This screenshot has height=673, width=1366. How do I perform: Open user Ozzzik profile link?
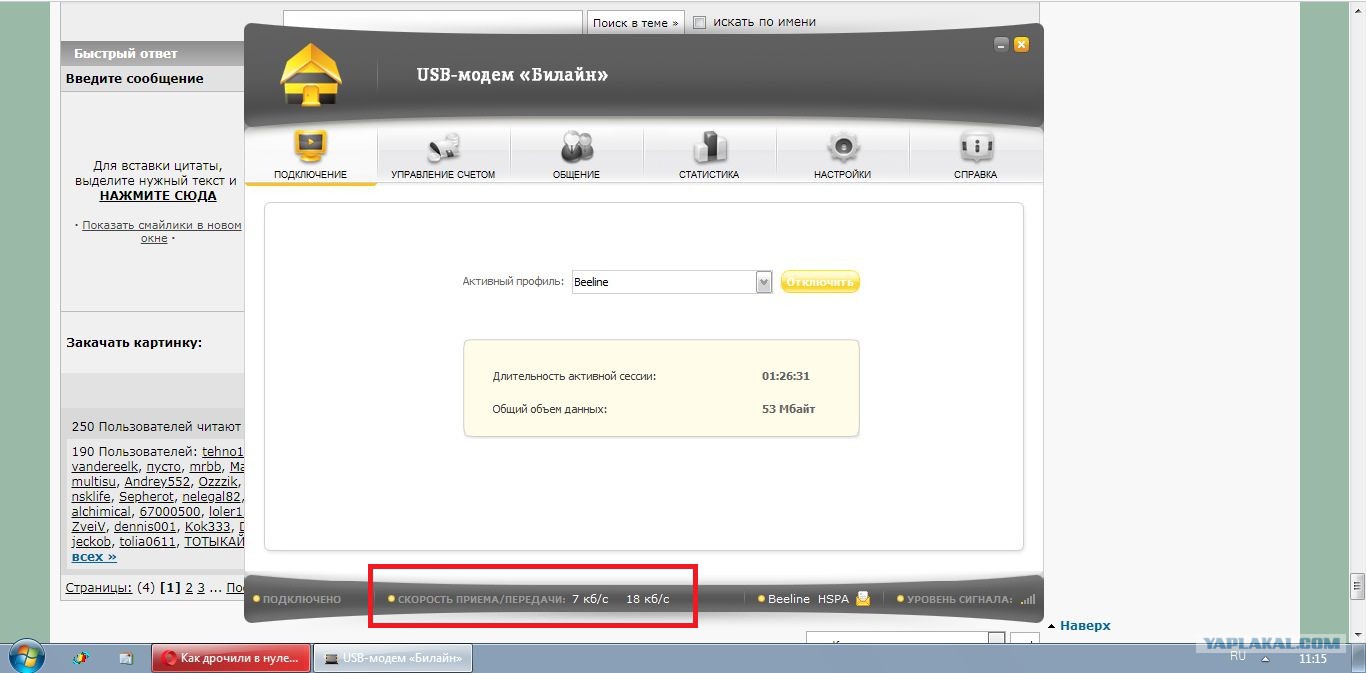pyautogui.click(x=217, y=482)
